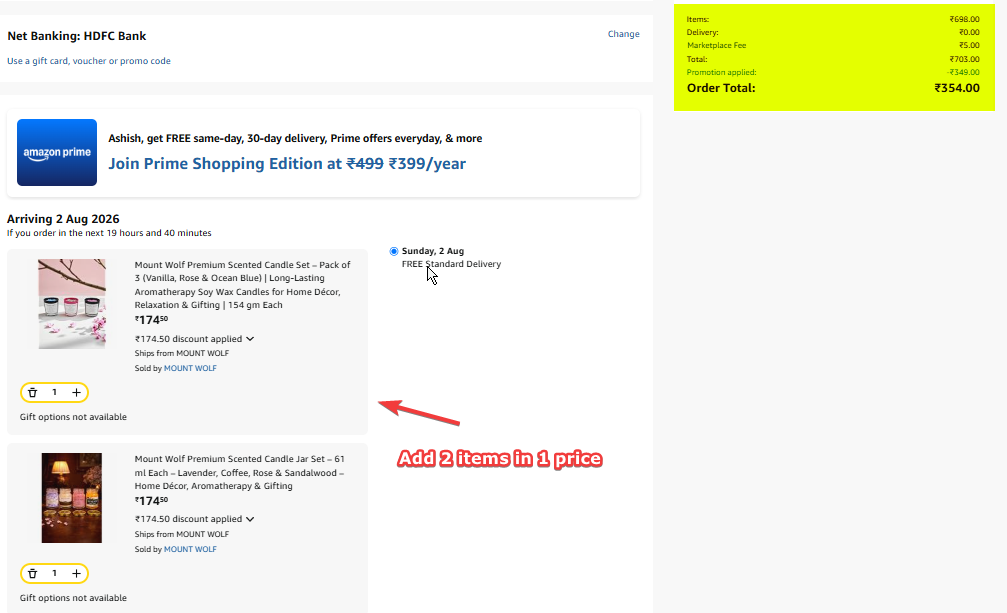
Task: Open MOUNT WOLF seller for Candle Set Pack of 3
Action: 190,368
